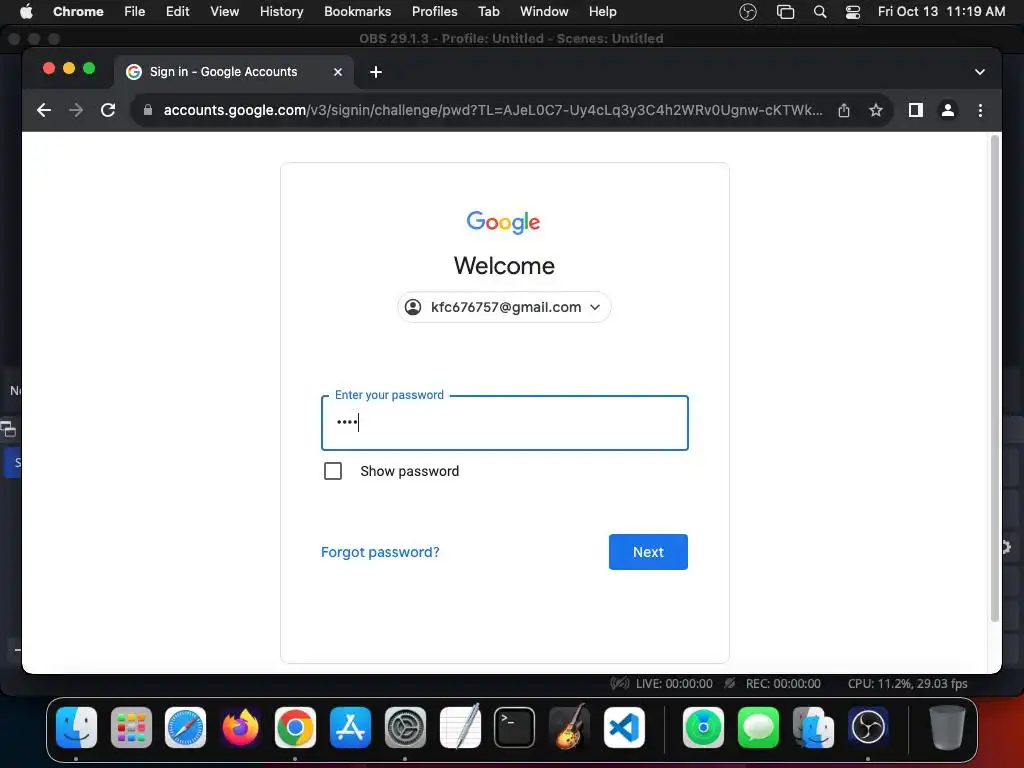Open the kfc676757@gmail.com account switcher
Viewport: 1024px width, 768px height.
coord(504,307)
